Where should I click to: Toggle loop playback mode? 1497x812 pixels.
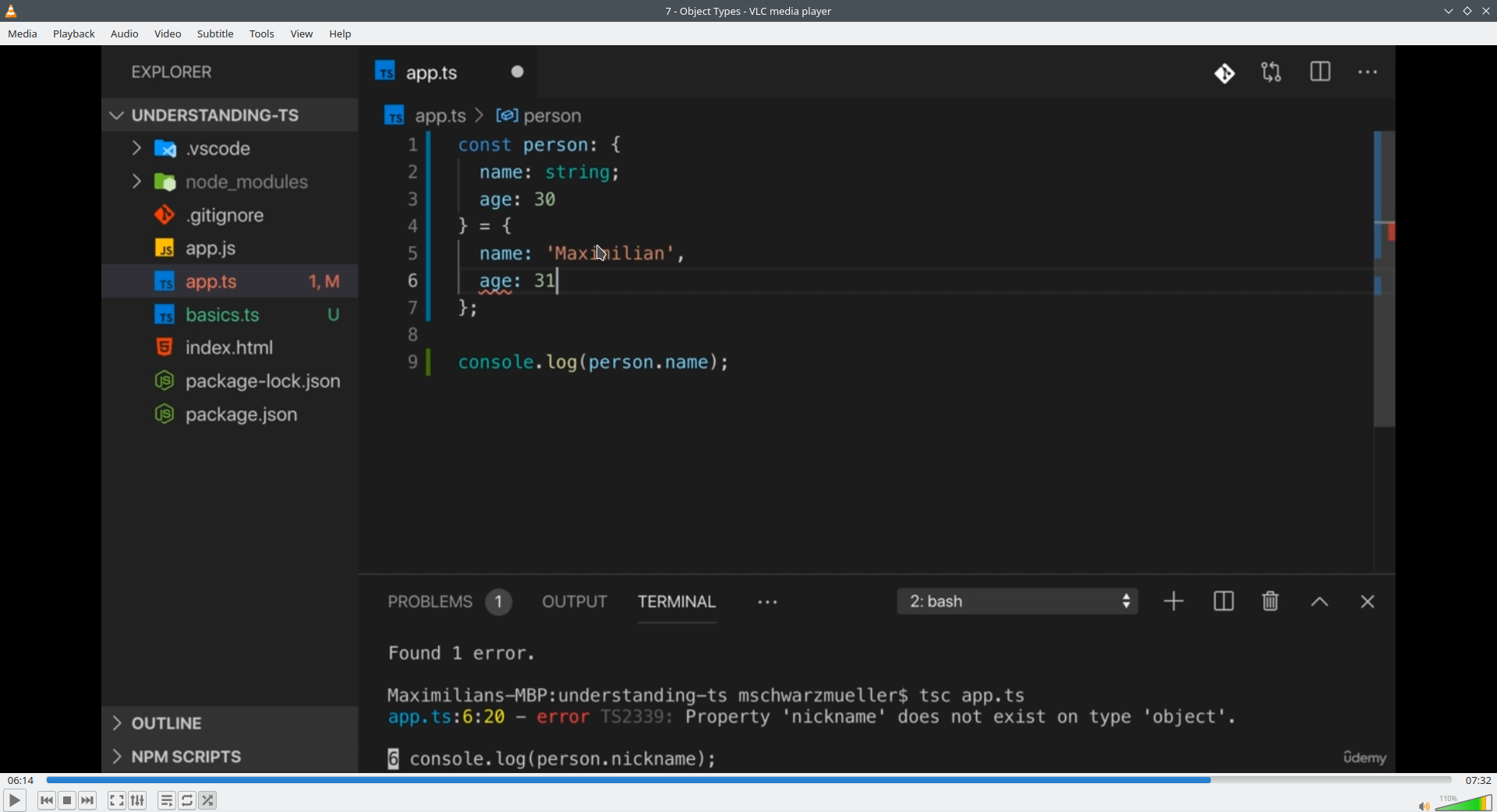point(188,800)
